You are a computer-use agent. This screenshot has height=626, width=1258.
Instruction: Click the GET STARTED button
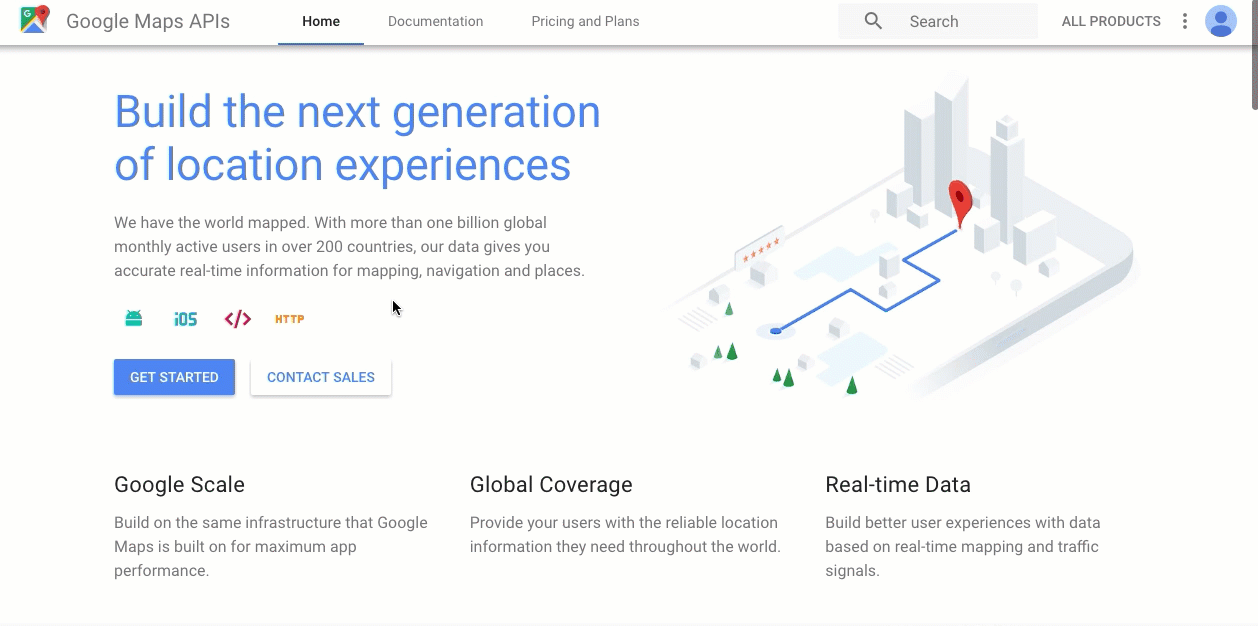click(x=174, y=377)
